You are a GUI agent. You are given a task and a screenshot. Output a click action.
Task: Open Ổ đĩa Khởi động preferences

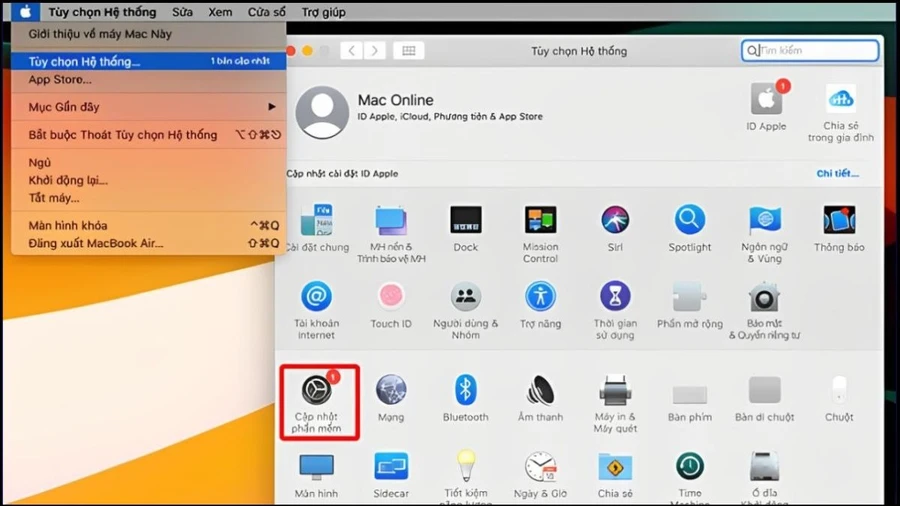765,477
